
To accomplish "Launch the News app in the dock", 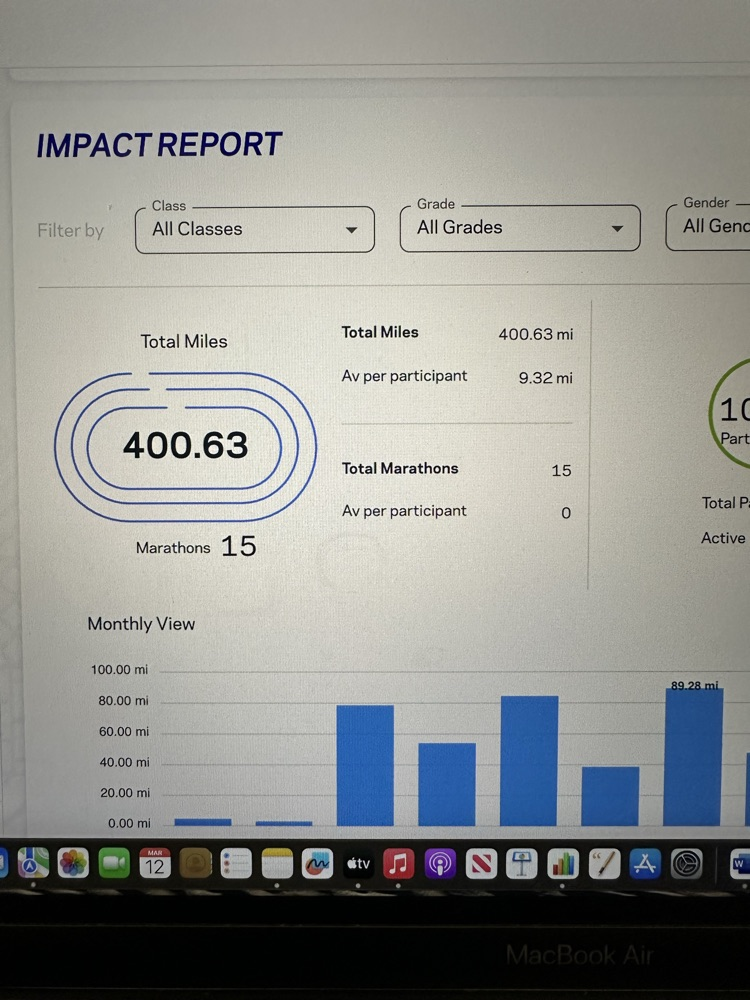I will [x=481, y=863].
